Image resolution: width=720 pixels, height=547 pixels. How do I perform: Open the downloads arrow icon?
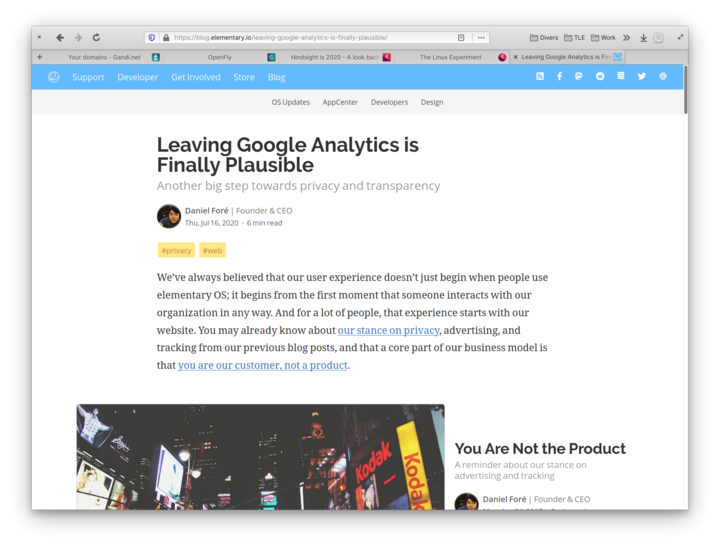(643, 38)
